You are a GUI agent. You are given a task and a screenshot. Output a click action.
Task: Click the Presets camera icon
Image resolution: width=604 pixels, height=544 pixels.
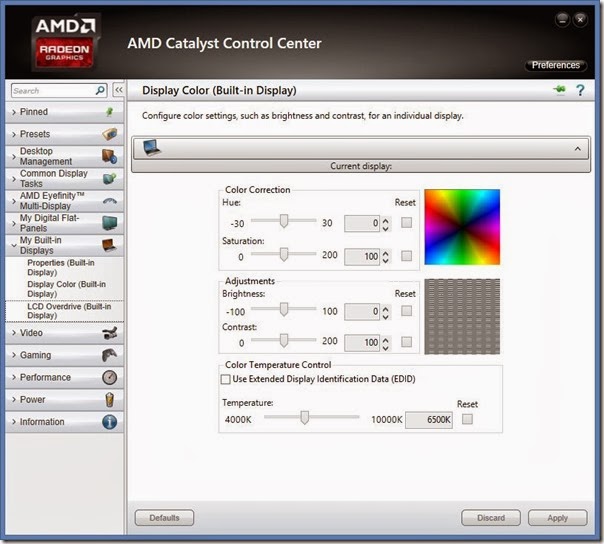pos(110,134)
